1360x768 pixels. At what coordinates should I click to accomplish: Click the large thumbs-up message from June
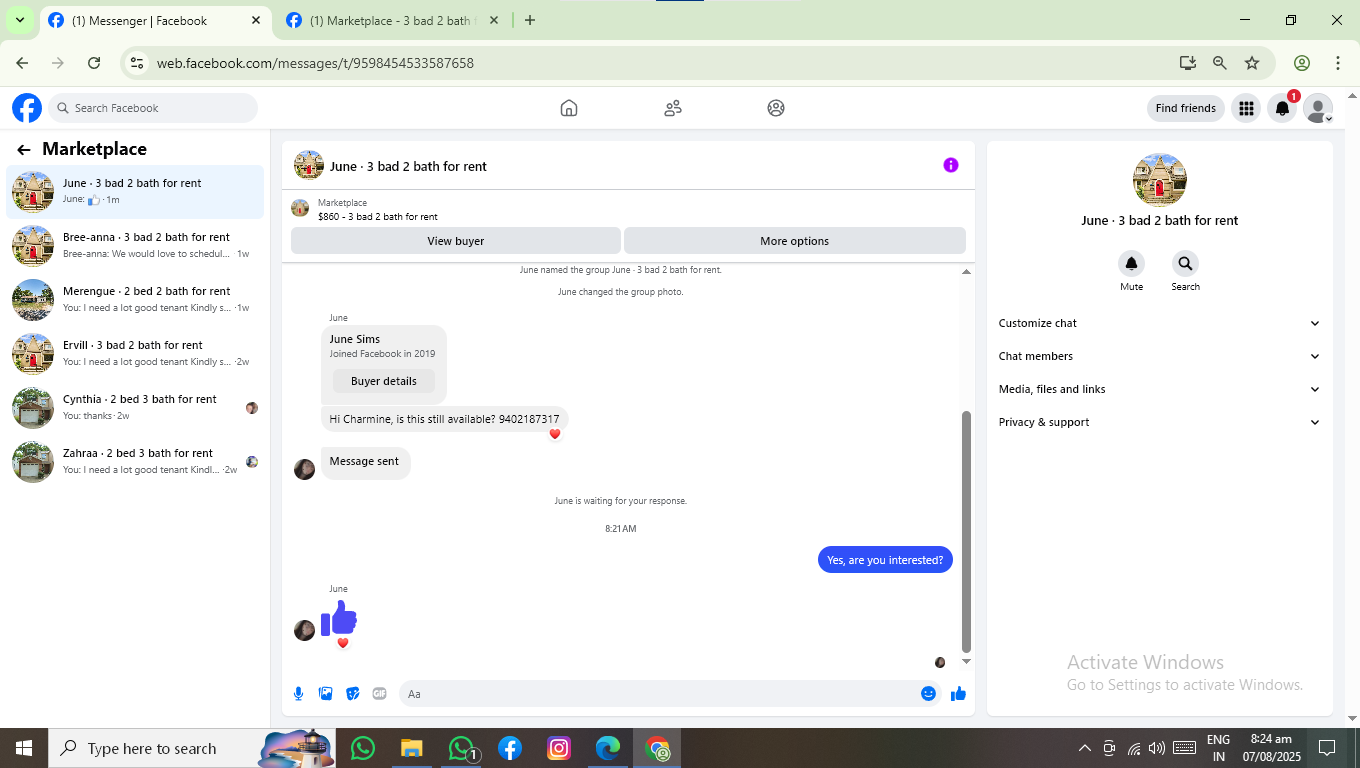click(x=339, y=618)
